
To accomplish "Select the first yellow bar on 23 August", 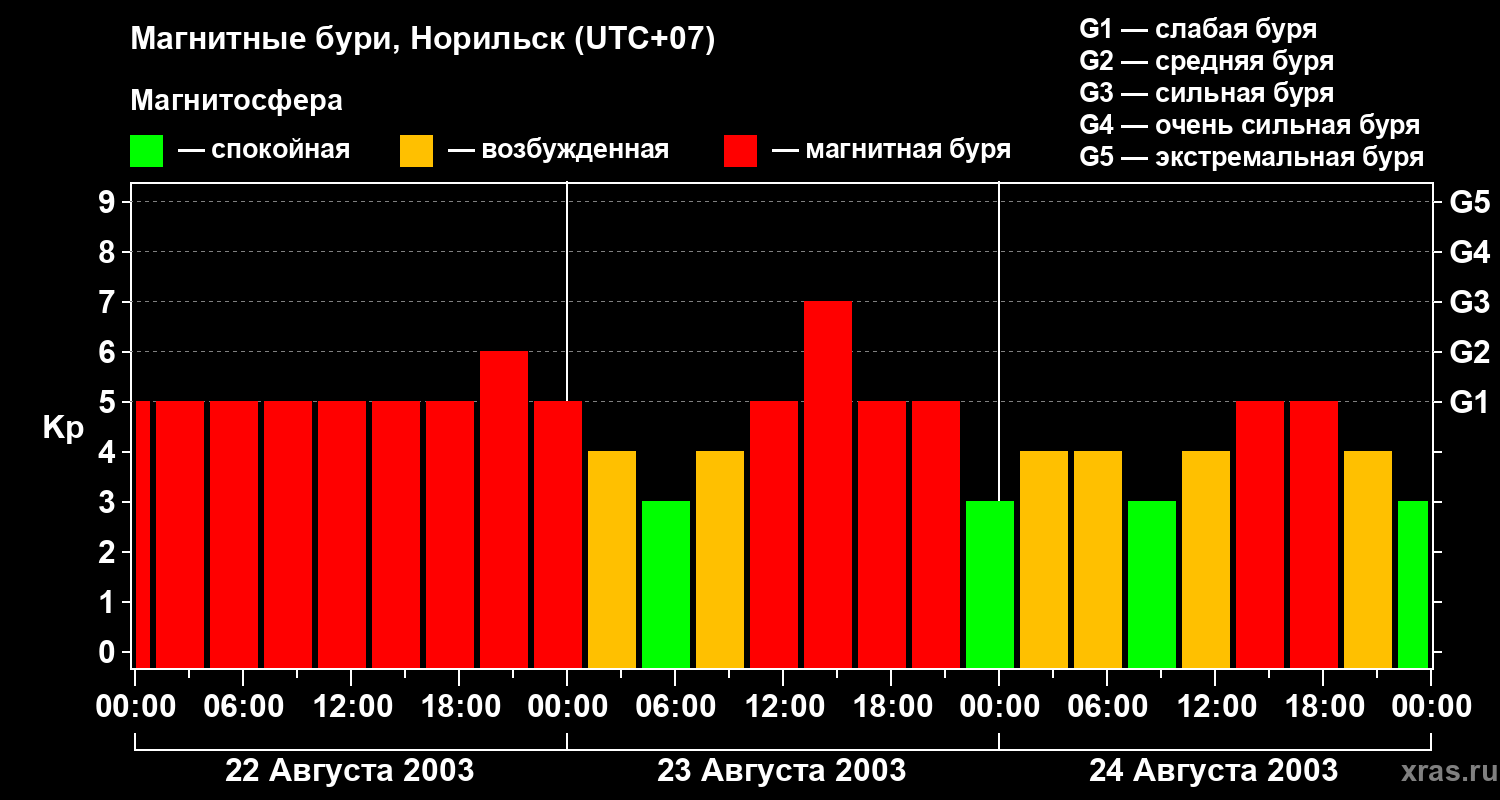I will pos(612,559).
